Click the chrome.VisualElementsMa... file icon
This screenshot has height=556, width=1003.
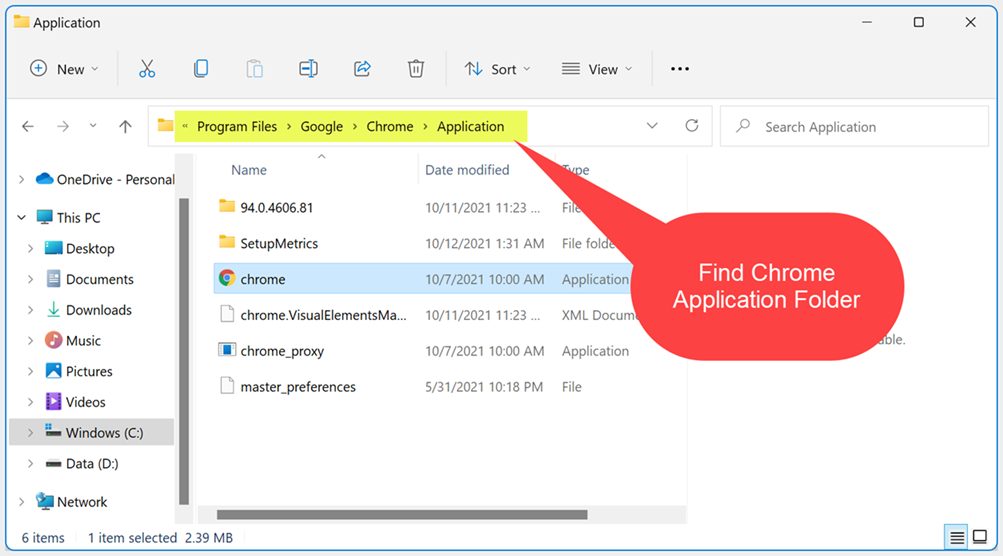click(x=226, y=314)
